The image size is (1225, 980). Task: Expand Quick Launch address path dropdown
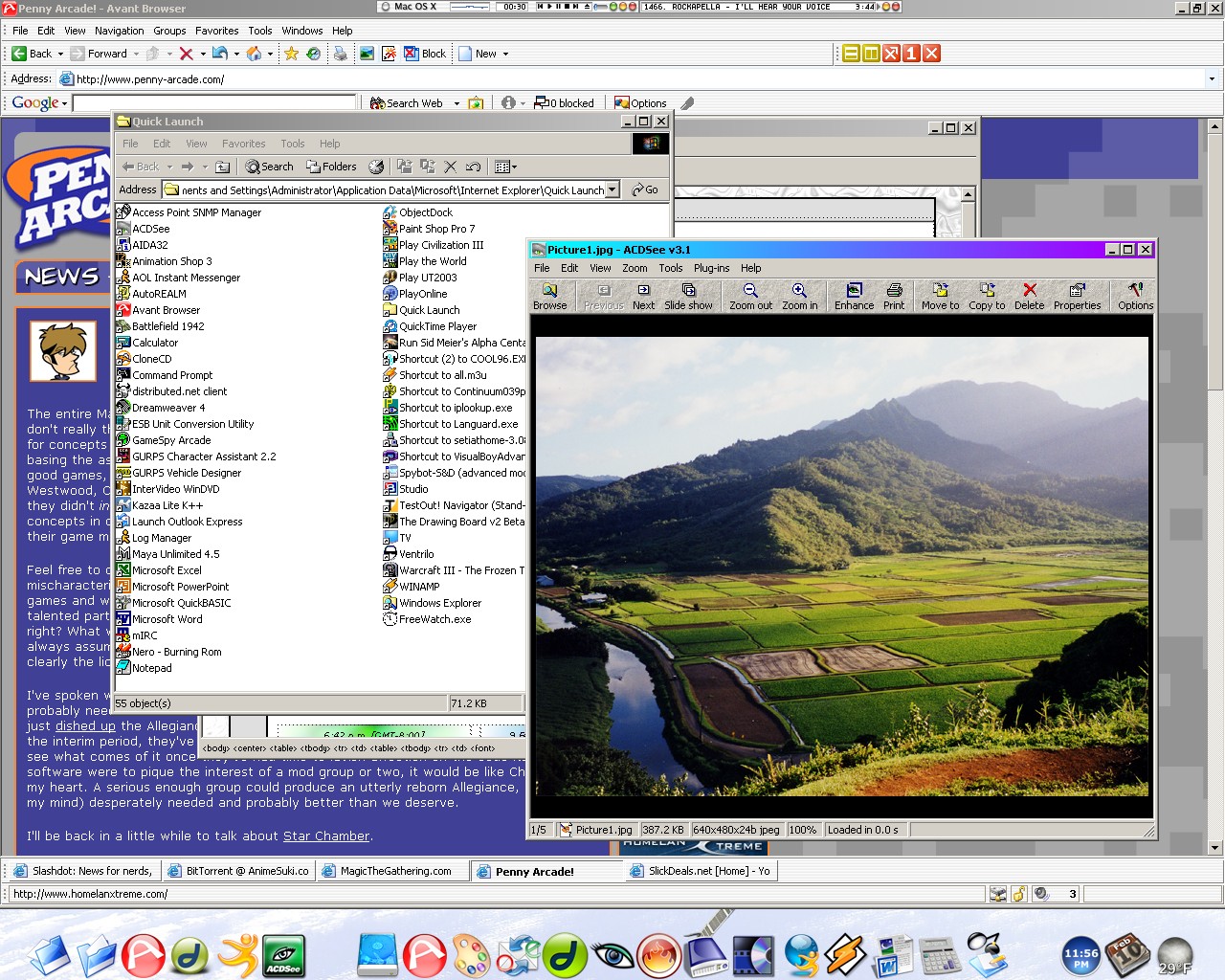point(612,189)
